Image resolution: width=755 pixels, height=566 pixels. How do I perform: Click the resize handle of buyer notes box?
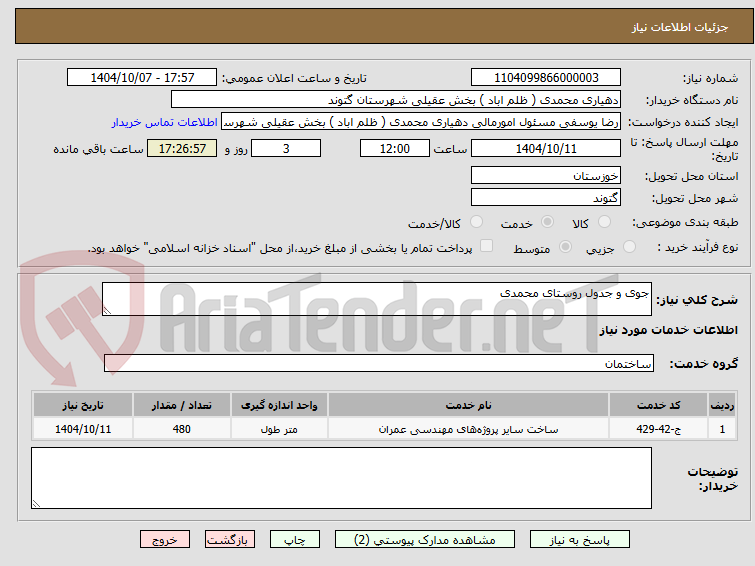click(36, 504)
